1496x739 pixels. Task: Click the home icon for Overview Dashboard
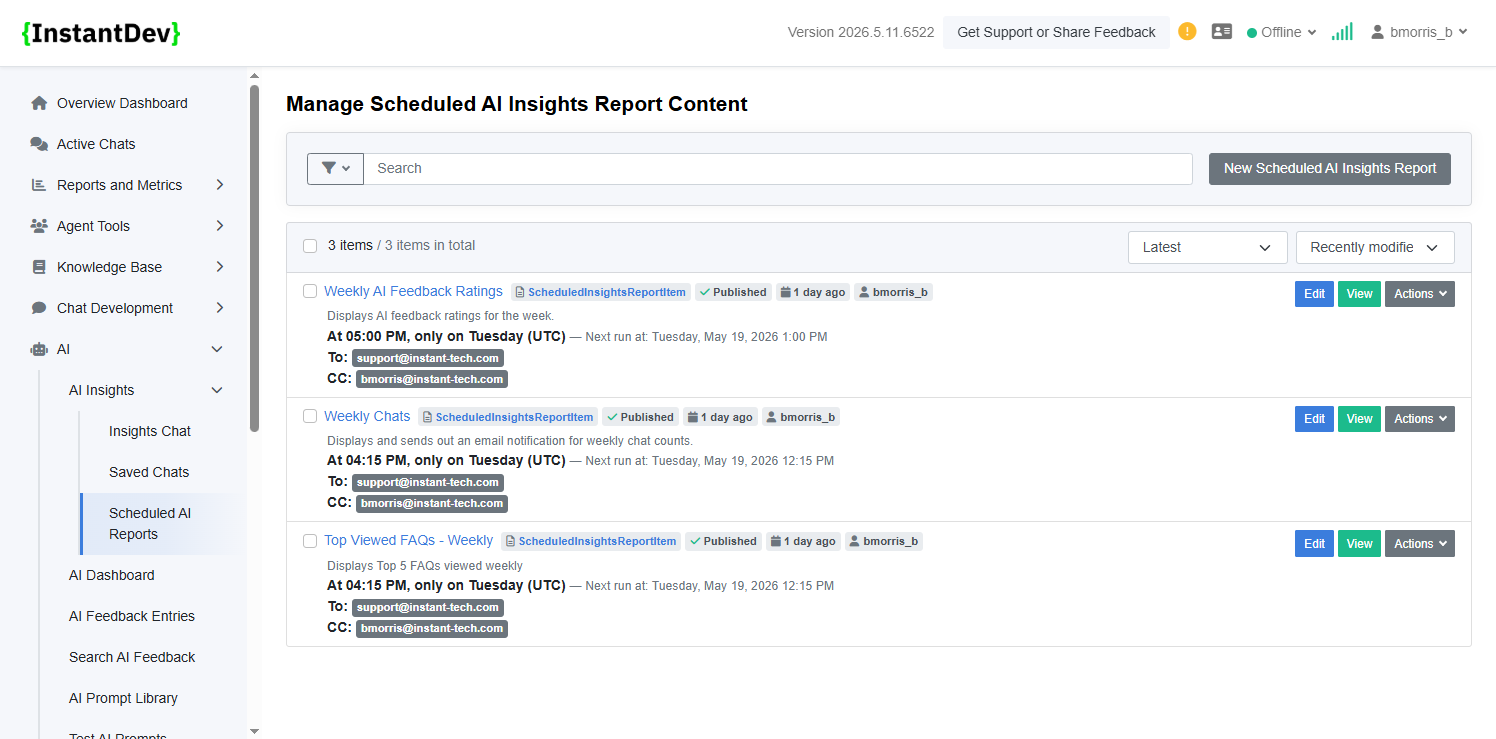pos(39,103)
